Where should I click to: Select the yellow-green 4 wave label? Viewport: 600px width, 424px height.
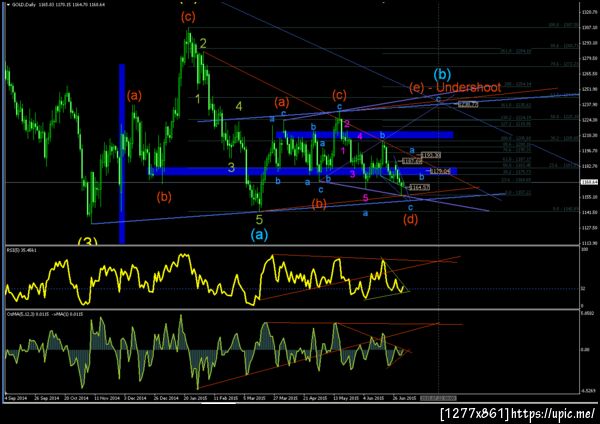click(239, 106)
